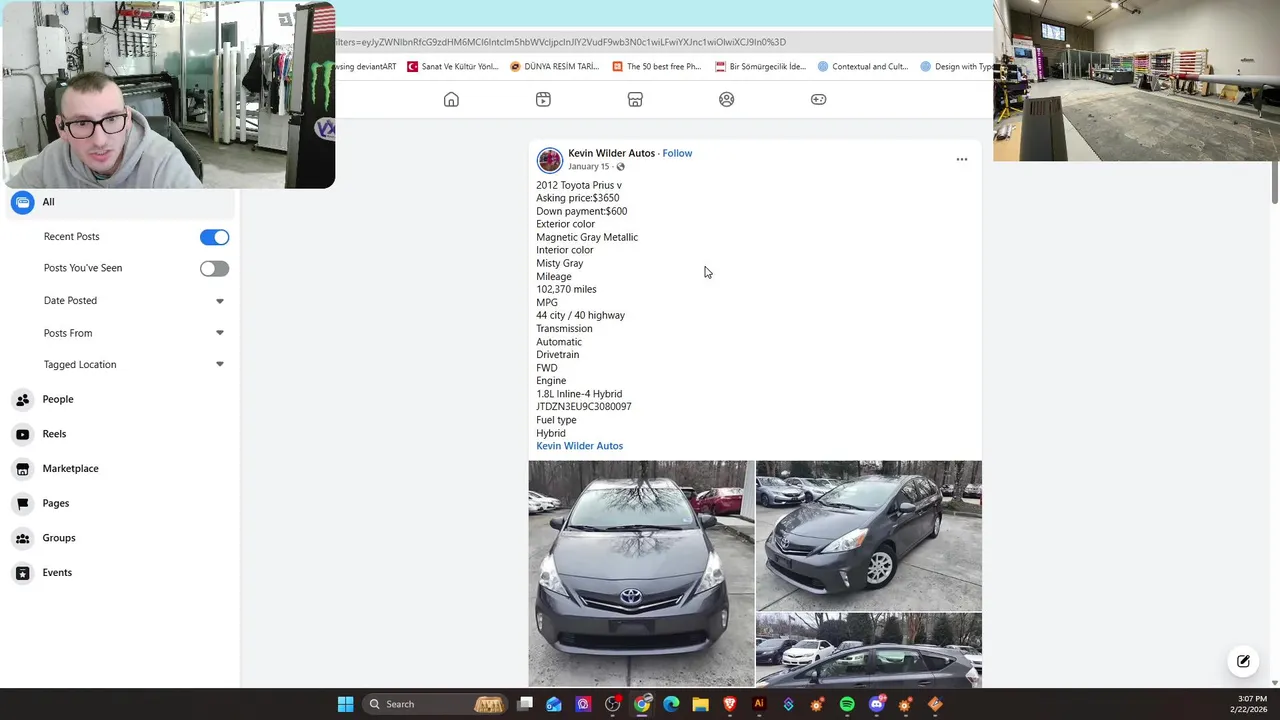Open Microsoft Edge from the taskbar

click(x=671, y=704)
